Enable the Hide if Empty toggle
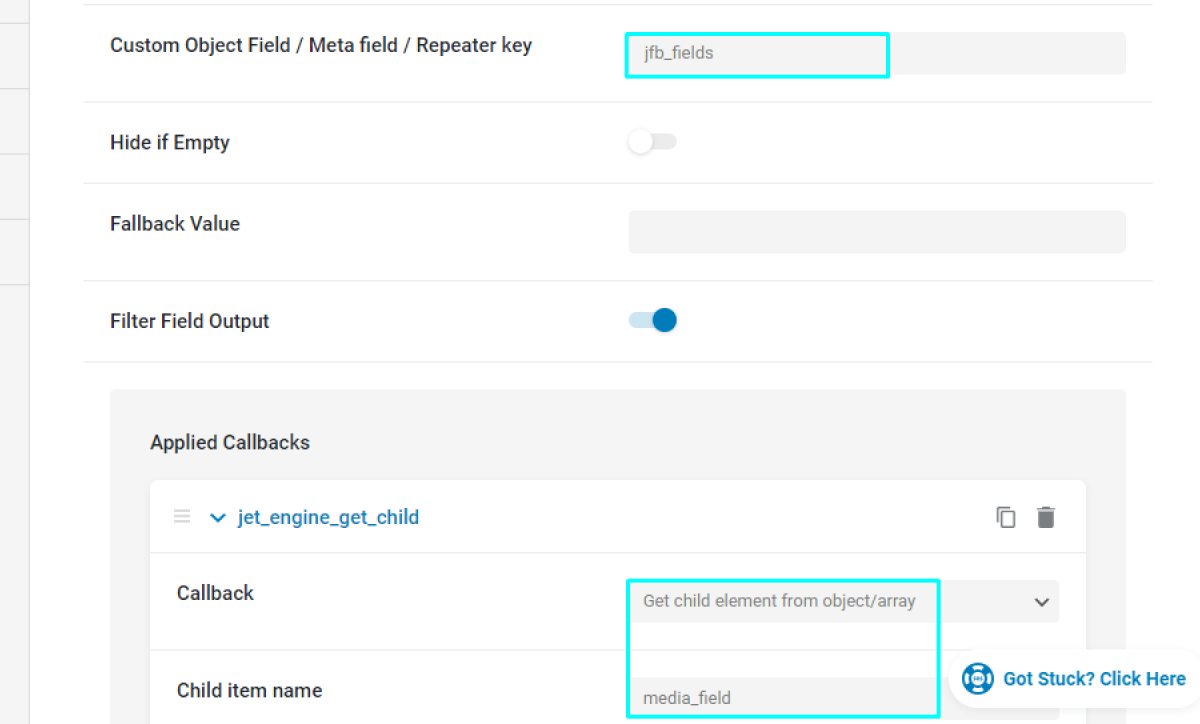The height and width of the screenshot is (724, 1200). pos(652,141)
